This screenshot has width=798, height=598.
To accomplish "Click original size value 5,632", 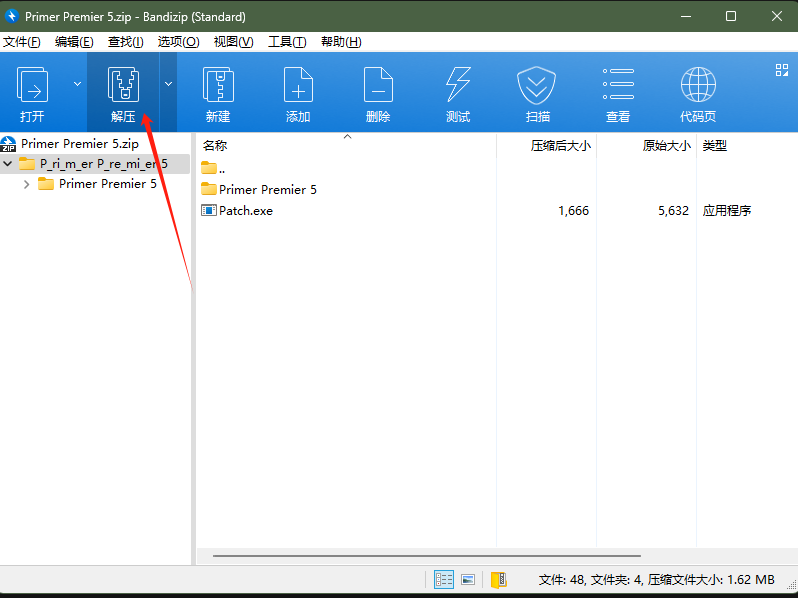I will click(x=673, y=211).
